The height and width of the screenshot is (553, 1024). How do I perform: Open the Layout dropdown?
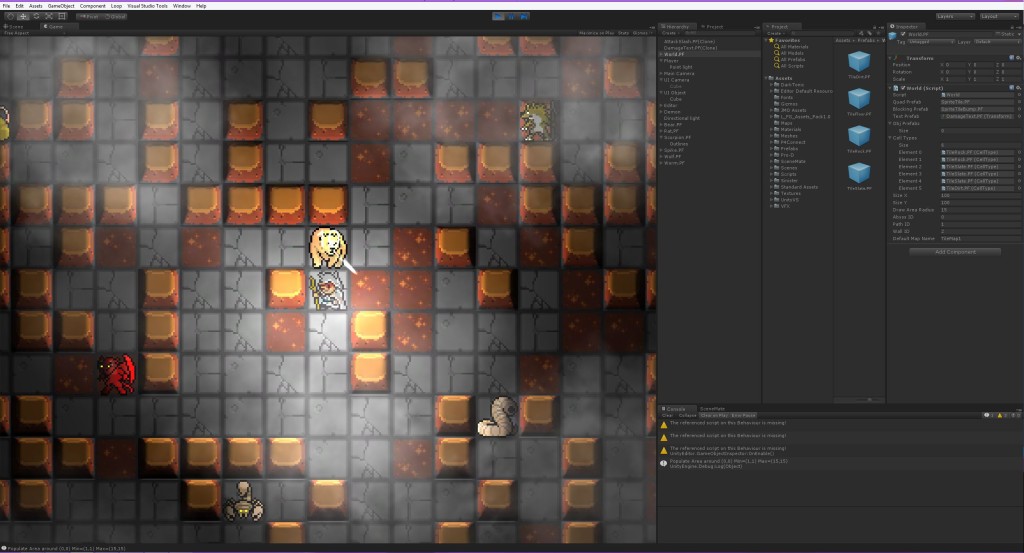coord(999,16)
